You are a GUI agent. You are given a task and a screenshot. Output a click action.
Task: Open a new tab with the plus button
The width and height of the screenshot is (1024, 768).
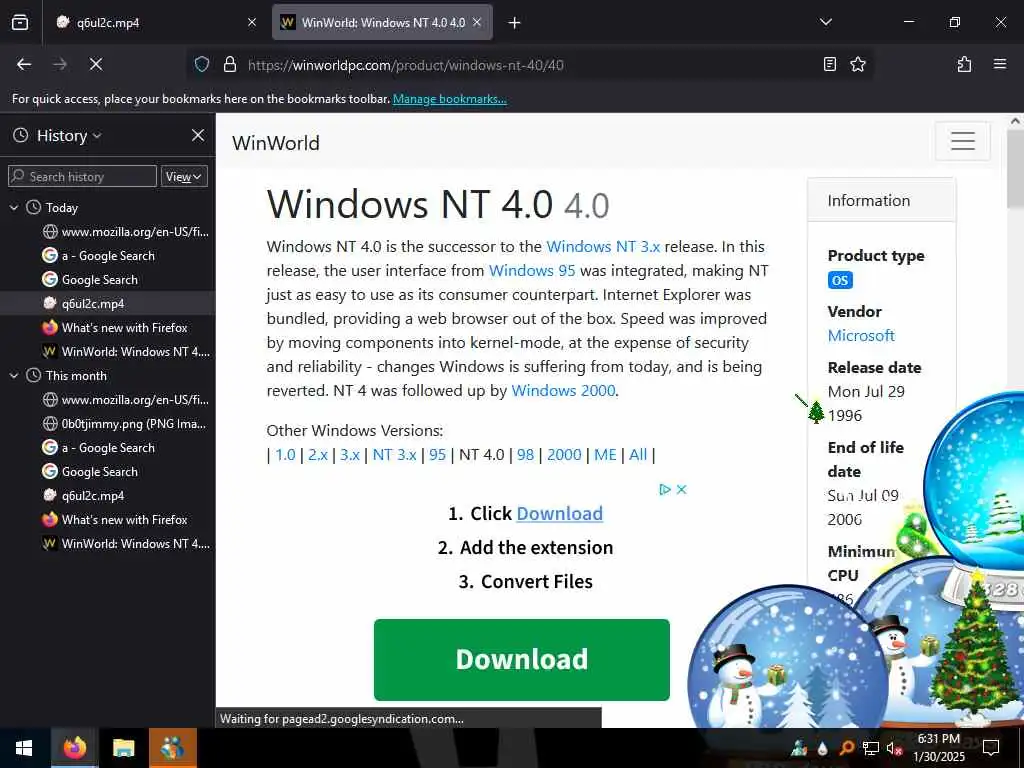click(x=515, y=23)
